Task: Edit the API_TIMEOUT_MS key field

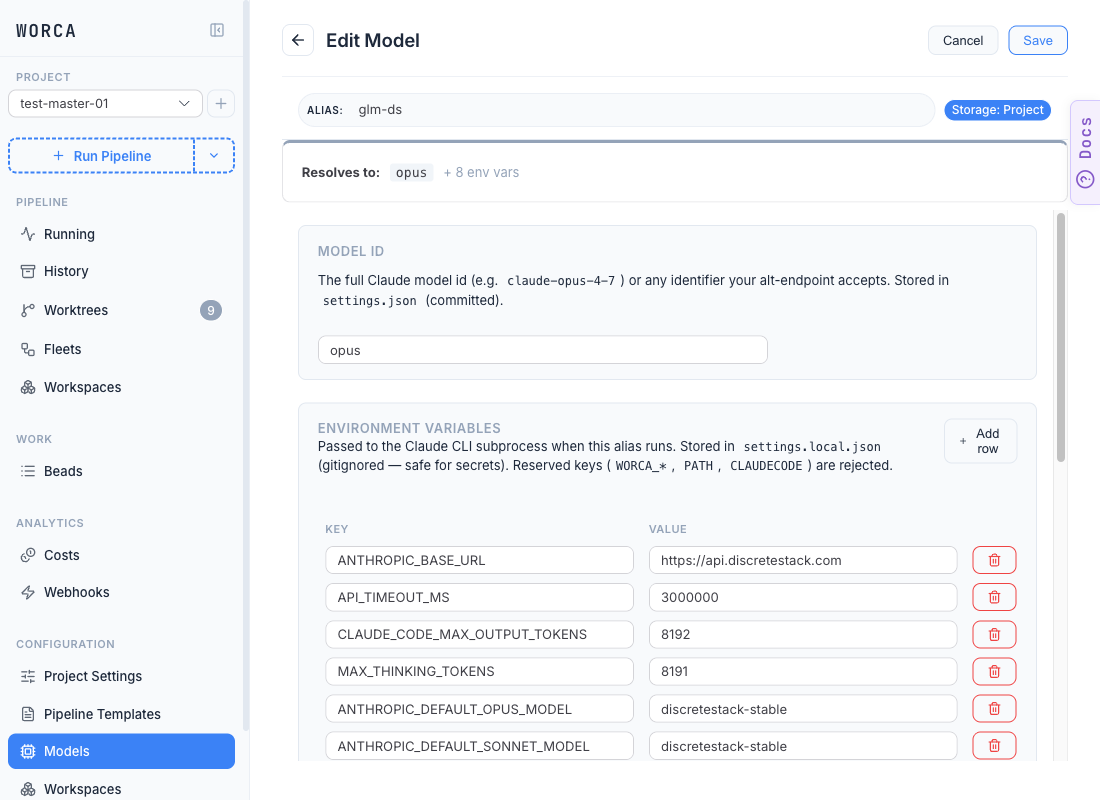Action: [x=479, y=598]
